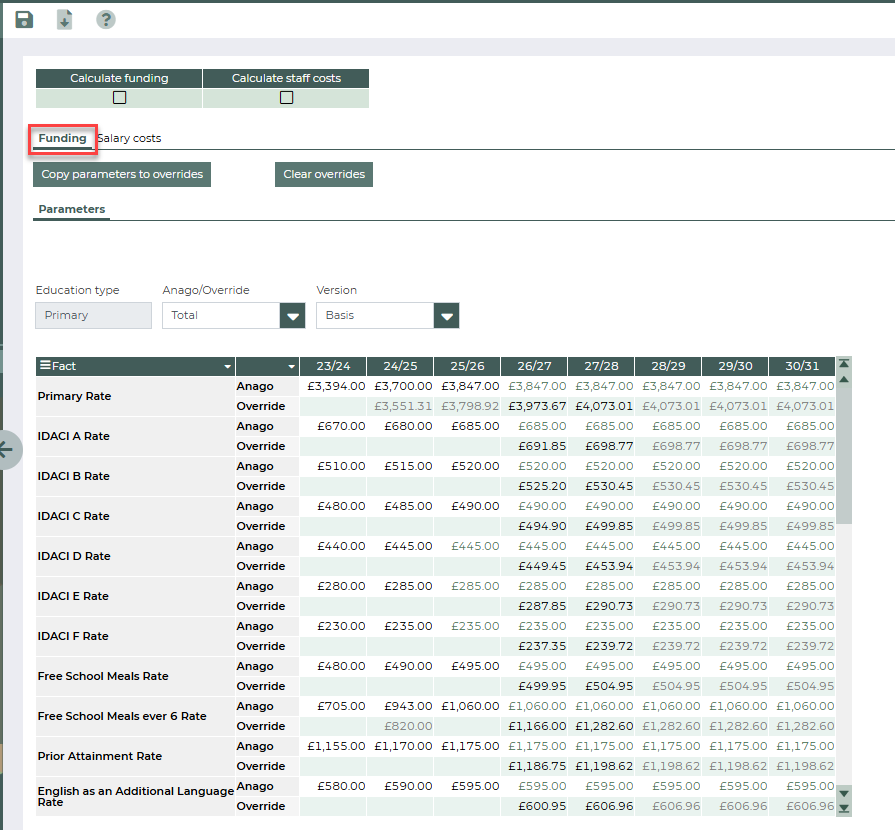Click the Education type Primary field
The image size is (895, 830).
click(94, 315)
